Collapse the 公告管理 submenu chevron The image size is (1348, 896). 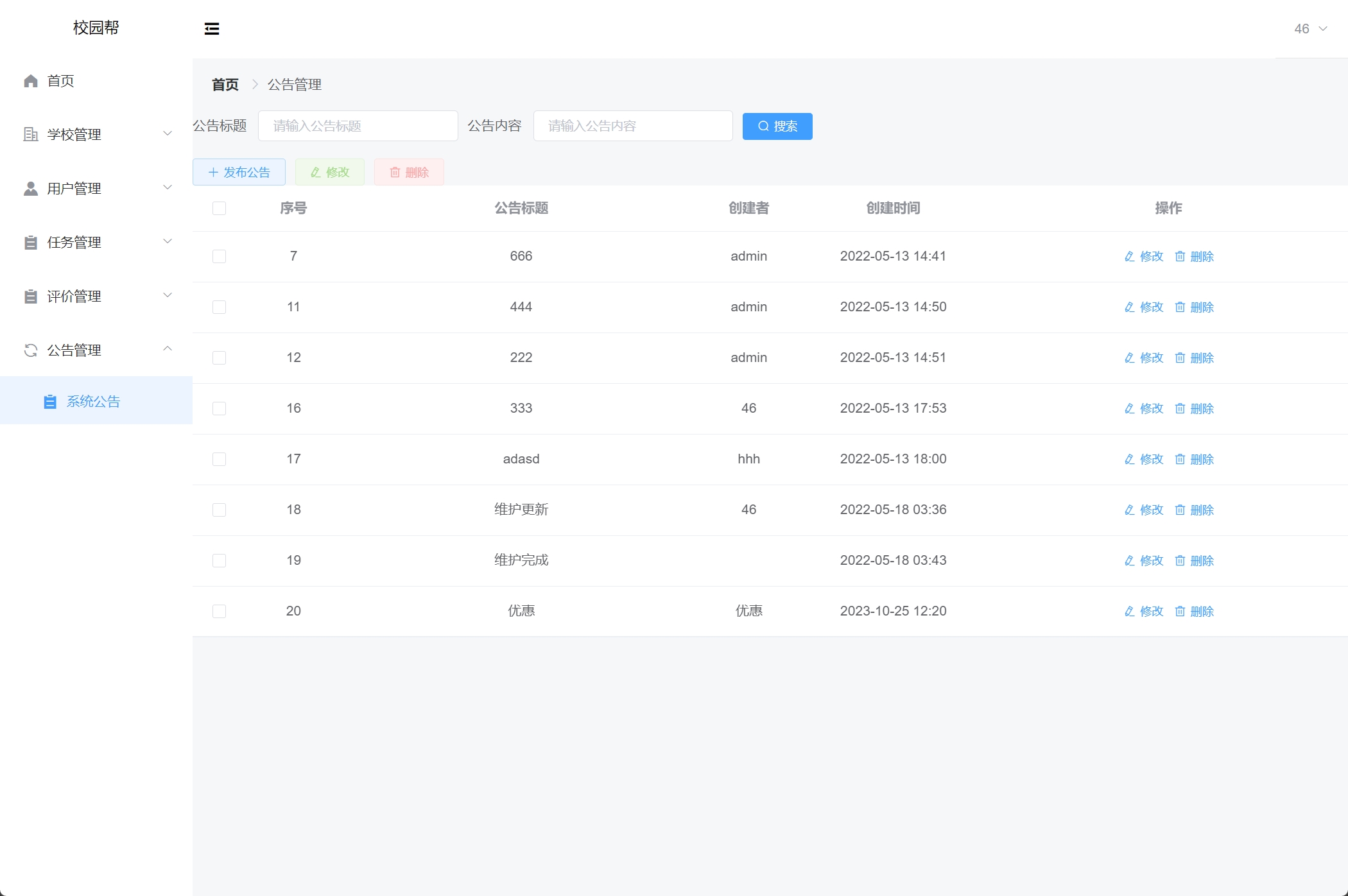point(168,349)
